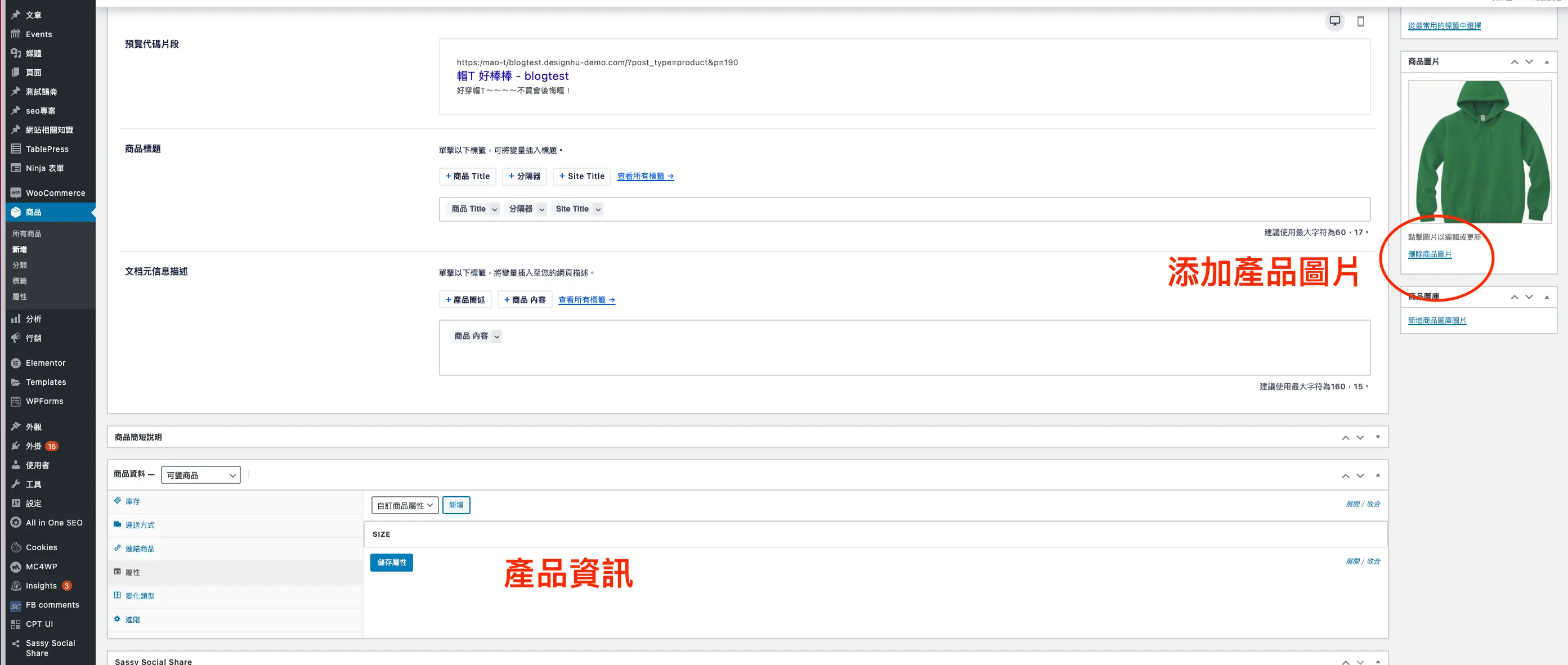Open Site Title tag dropdown in title field

(598, 209)
